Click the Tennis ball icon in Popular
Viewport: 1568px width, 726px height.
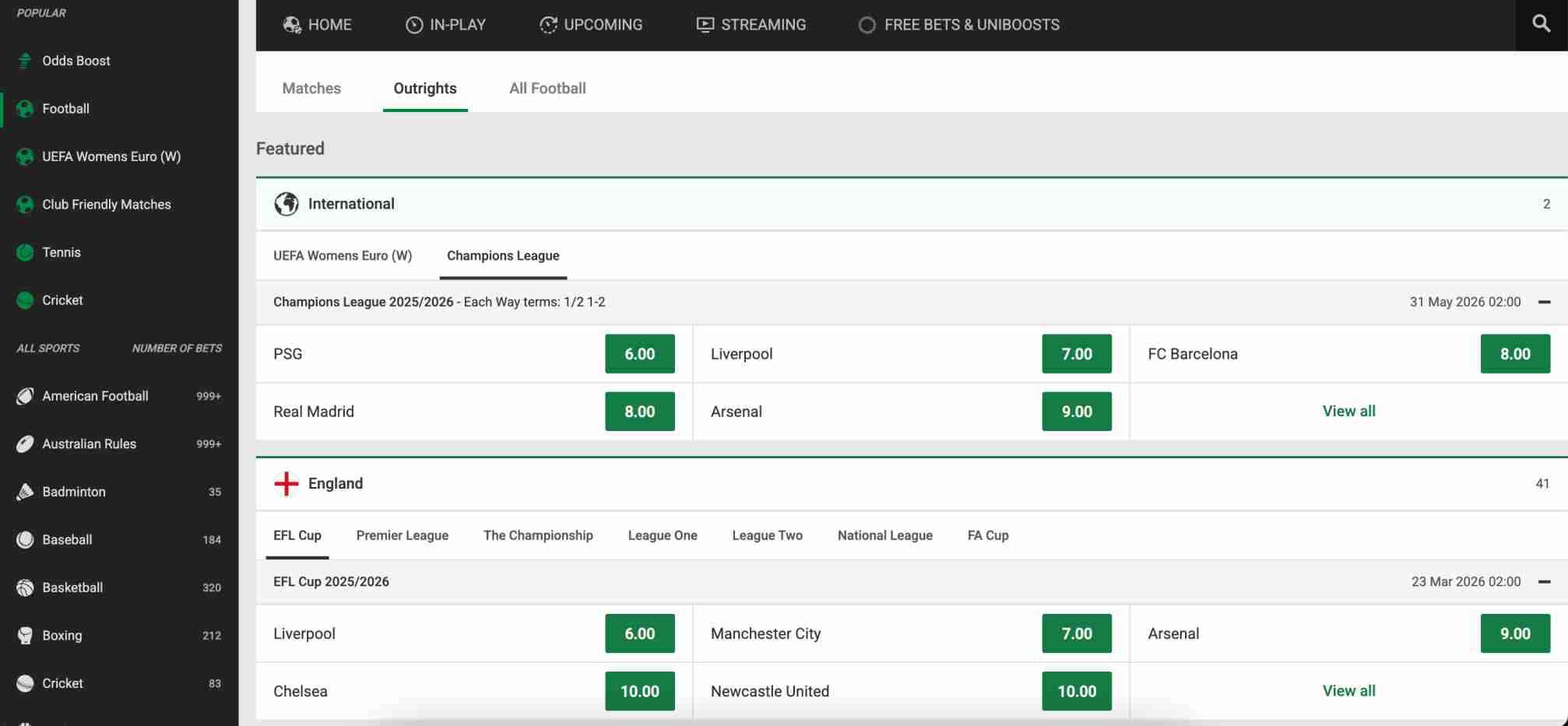25,252
